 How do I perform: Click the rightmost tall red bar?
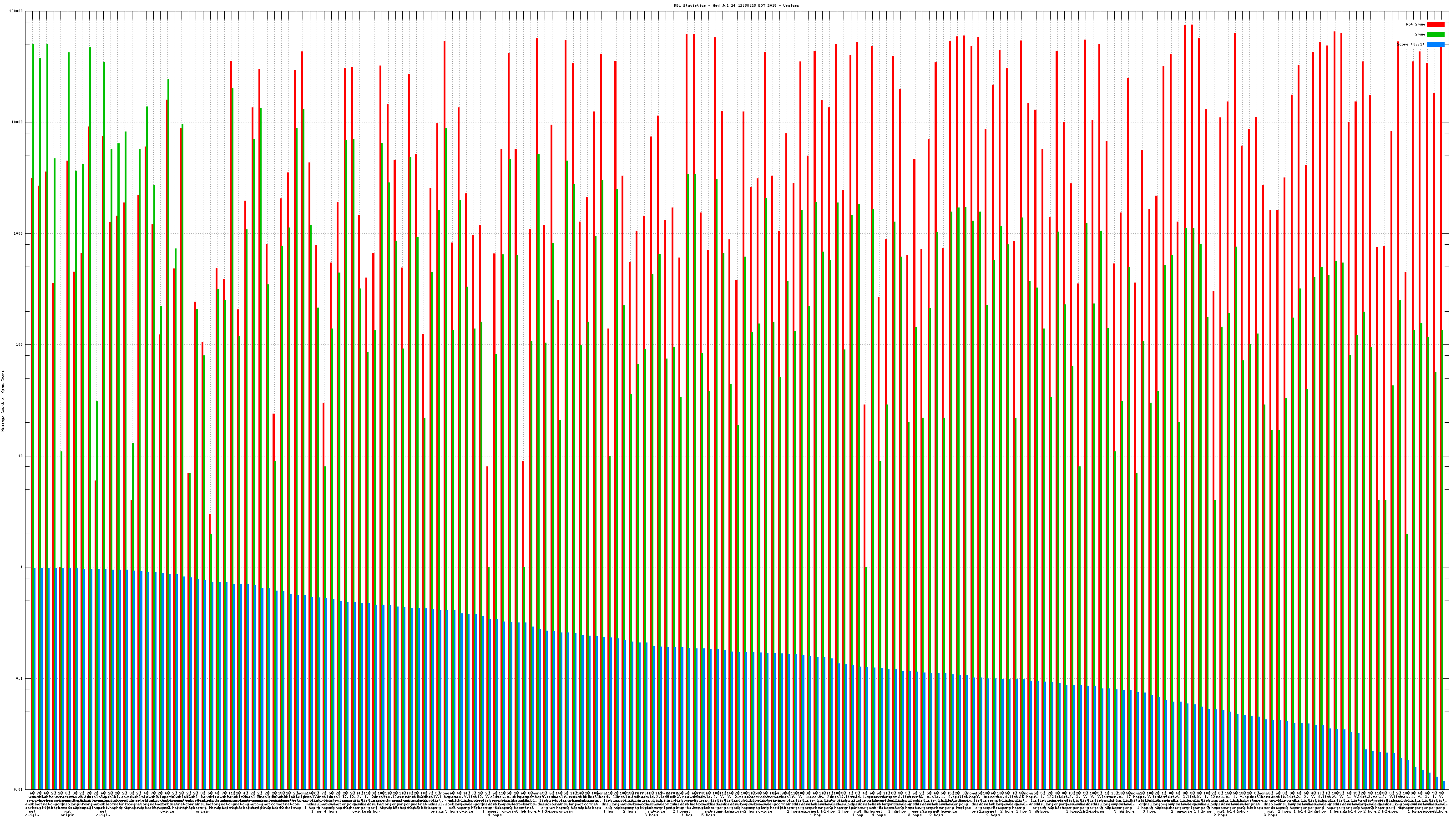(1441, 396)
